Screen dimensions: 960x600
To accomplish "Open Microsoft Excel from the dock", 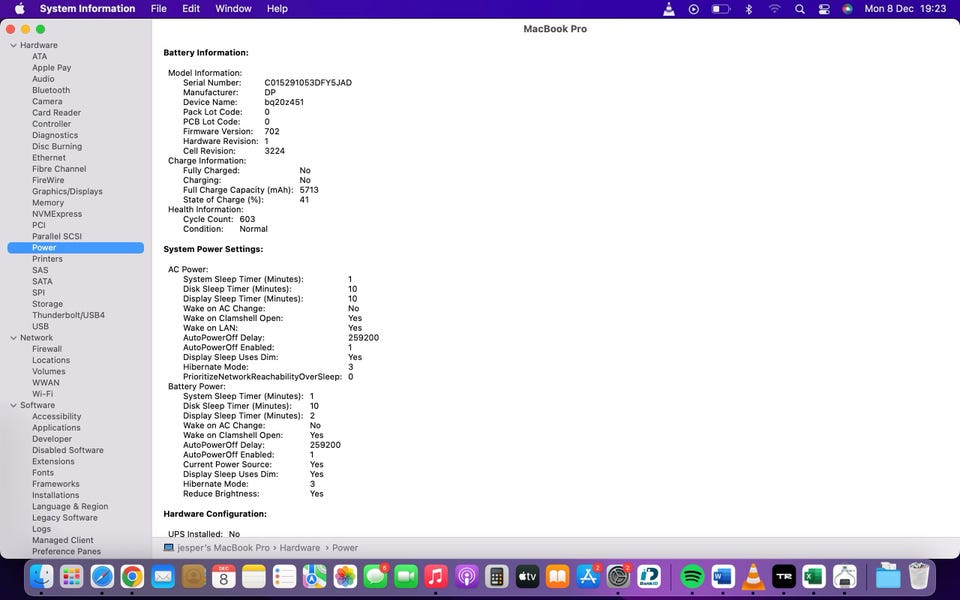I will click(813, 576).
